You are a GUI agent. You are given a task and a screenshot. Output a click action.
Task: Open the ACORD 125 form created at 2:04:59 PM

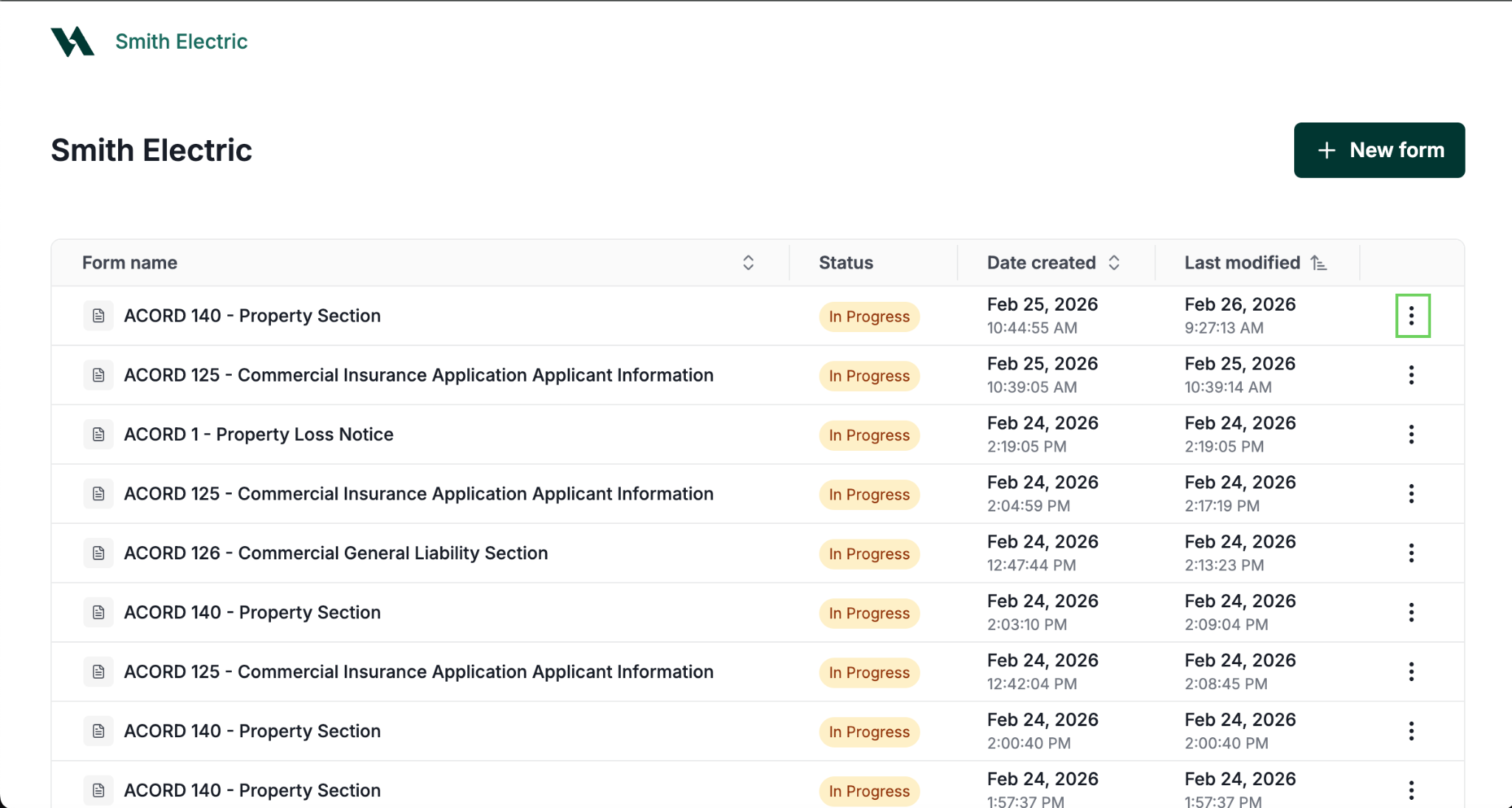click(419, 494)
